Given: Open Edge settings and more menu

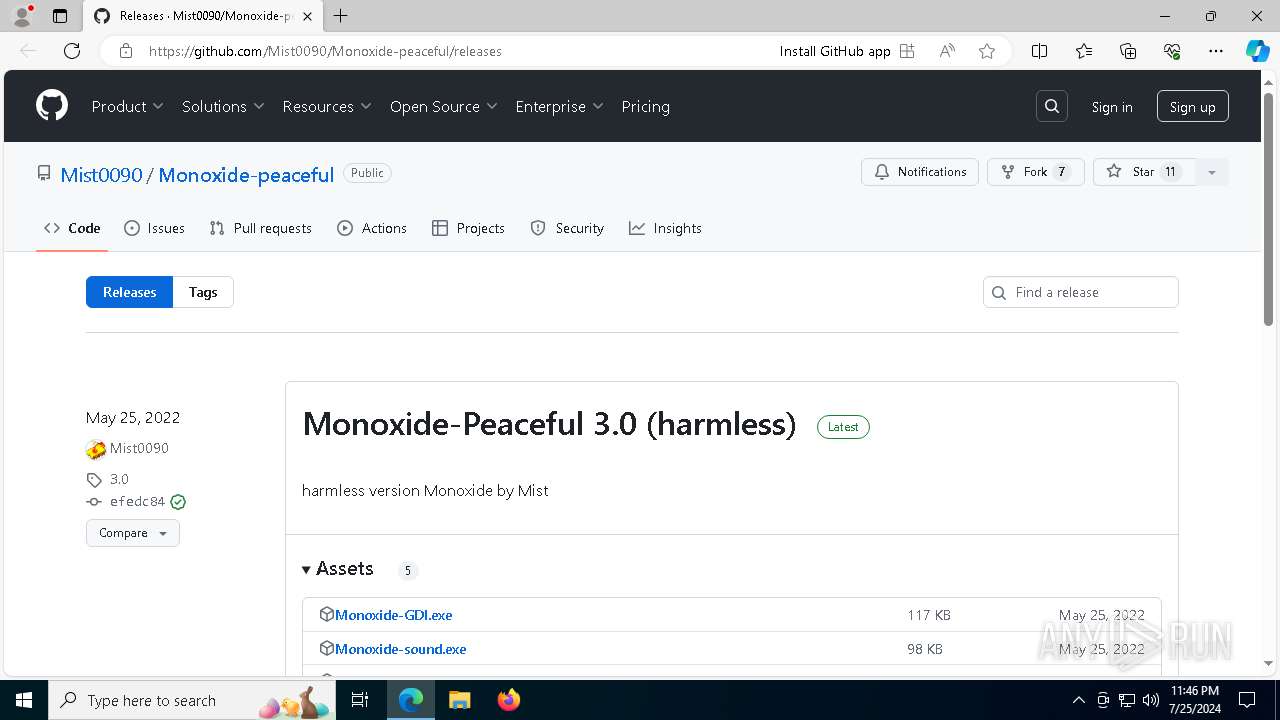Looking at the screenshot, I should pyautogui.click(x=1216, y=51).
